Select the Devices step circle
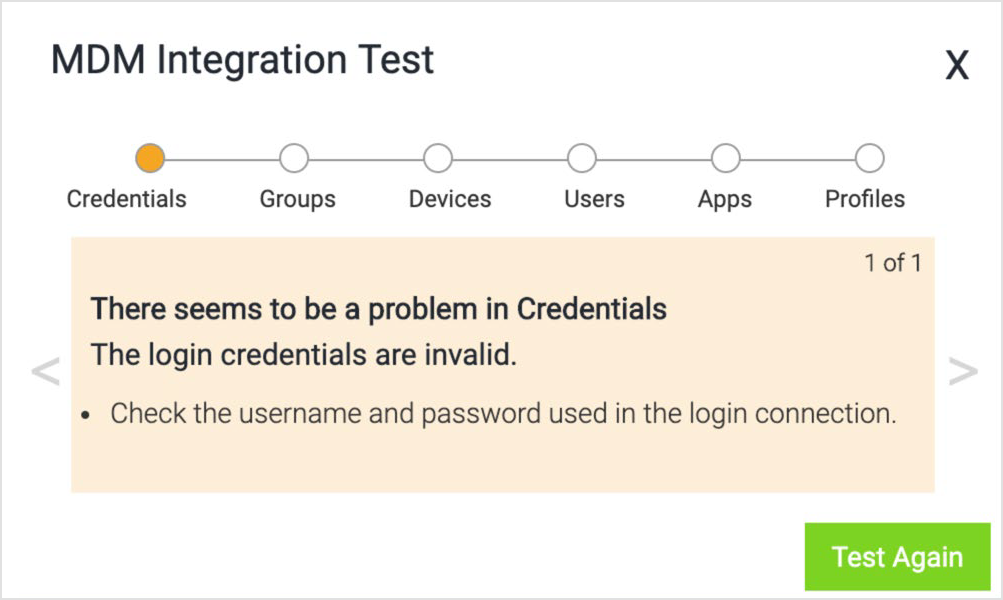The height and width of the screenshot is (600, 1003). click(x=438, y=156)
